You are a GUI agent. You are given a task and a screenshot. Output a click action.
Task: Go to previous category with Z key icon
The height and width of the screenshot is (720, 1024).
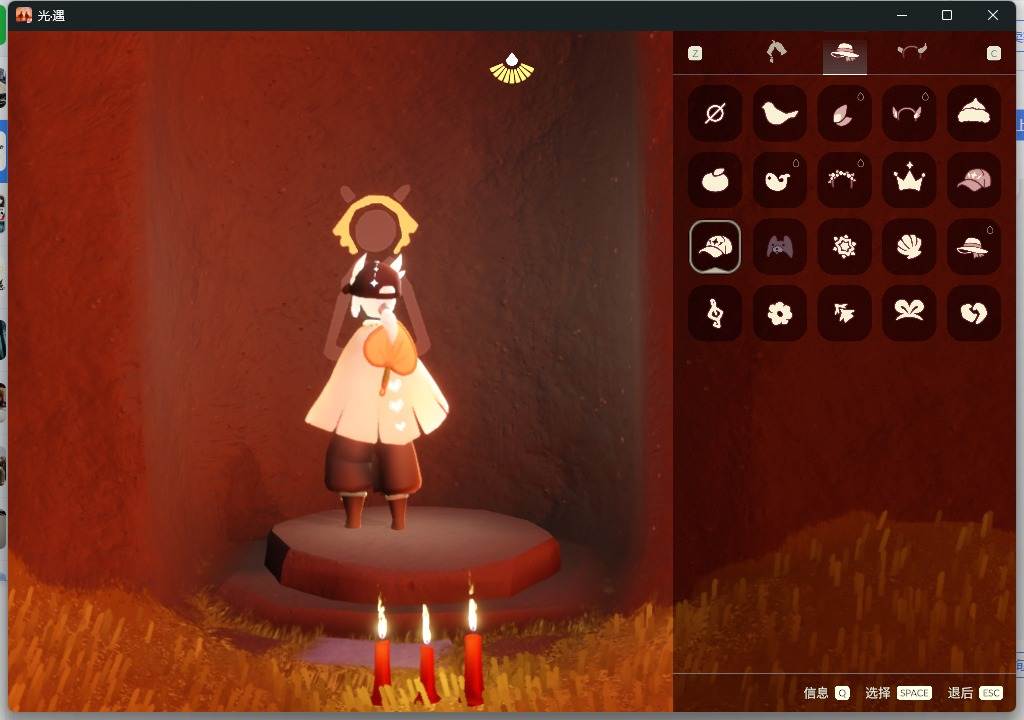point(695,54)
